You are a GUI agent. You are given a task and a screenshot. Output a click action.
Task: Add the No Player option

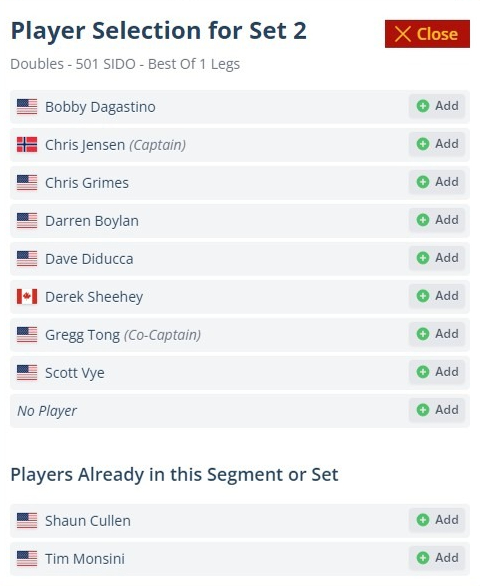coord(437,410)
